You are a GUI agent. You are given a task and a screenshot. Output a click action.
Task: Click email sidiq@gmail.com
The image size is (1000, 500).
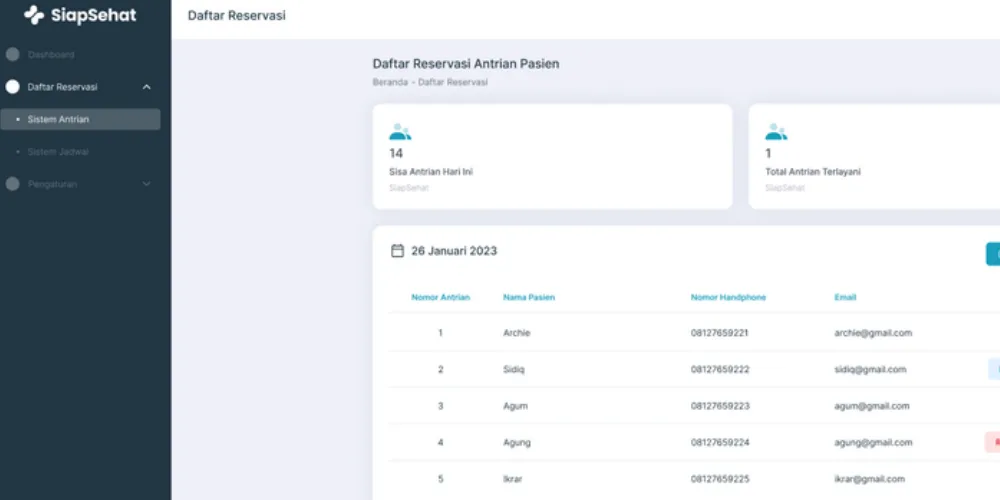[x=871, y=369]
